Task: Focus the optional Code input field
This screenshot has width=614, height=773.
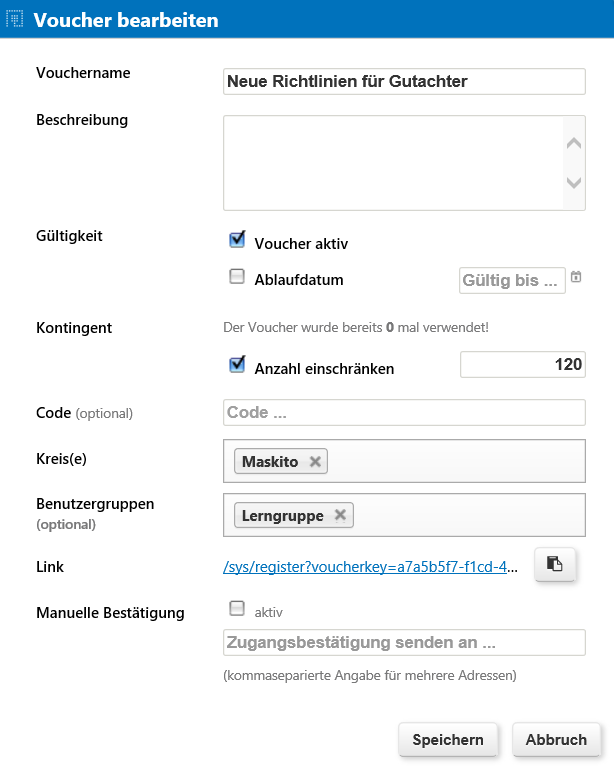Action: coord(404,413)
